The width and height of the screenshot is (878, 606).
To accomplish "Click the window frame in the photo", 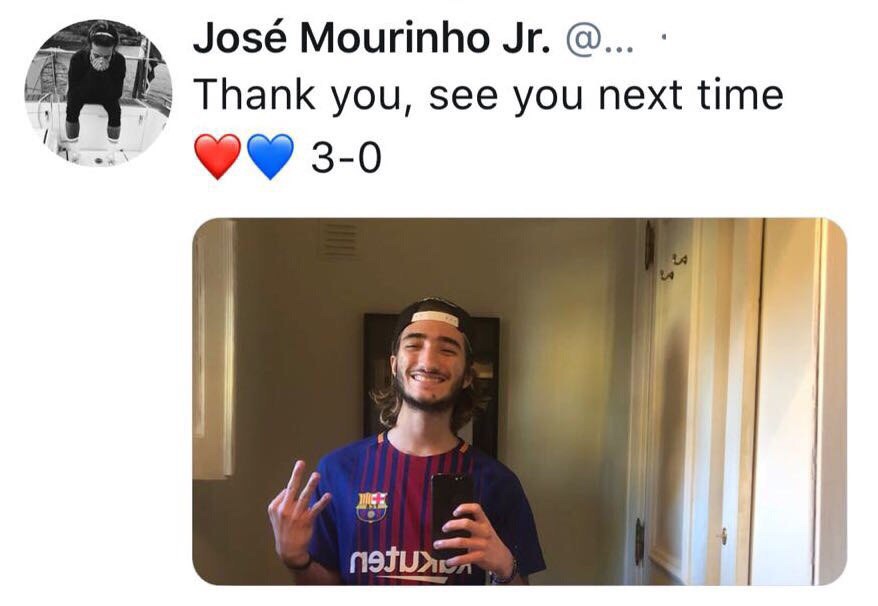I will click(213, 348).
